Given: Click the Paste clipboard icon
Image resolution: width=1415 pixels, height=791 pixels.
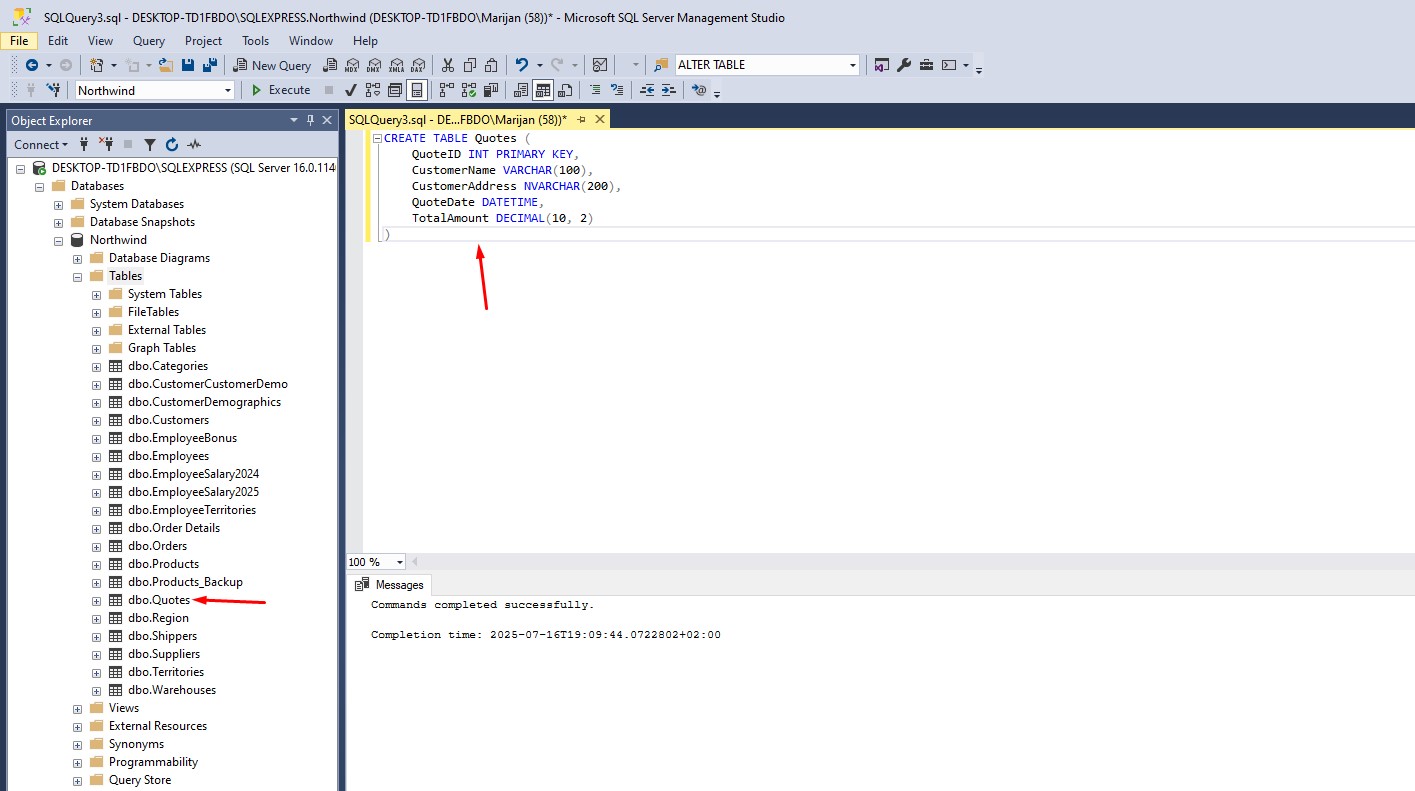Looking at the screenshot, I should click(491, 65).
